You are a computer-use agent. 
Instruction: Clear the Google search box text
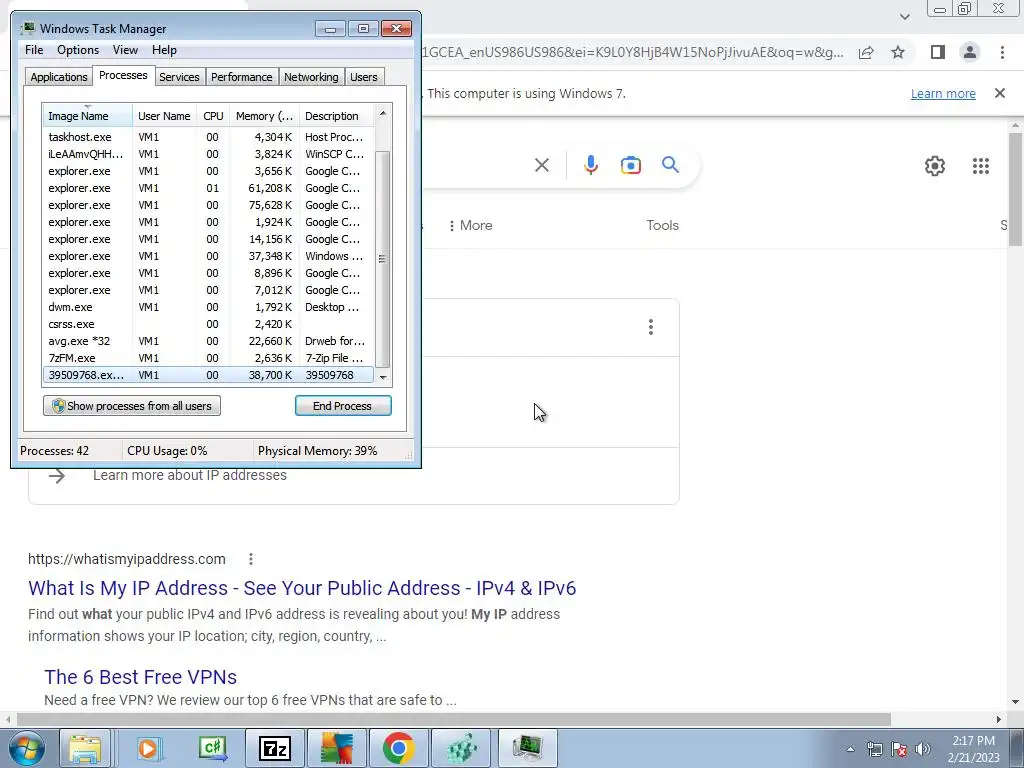pyautogui.click(x=541, y=165)
